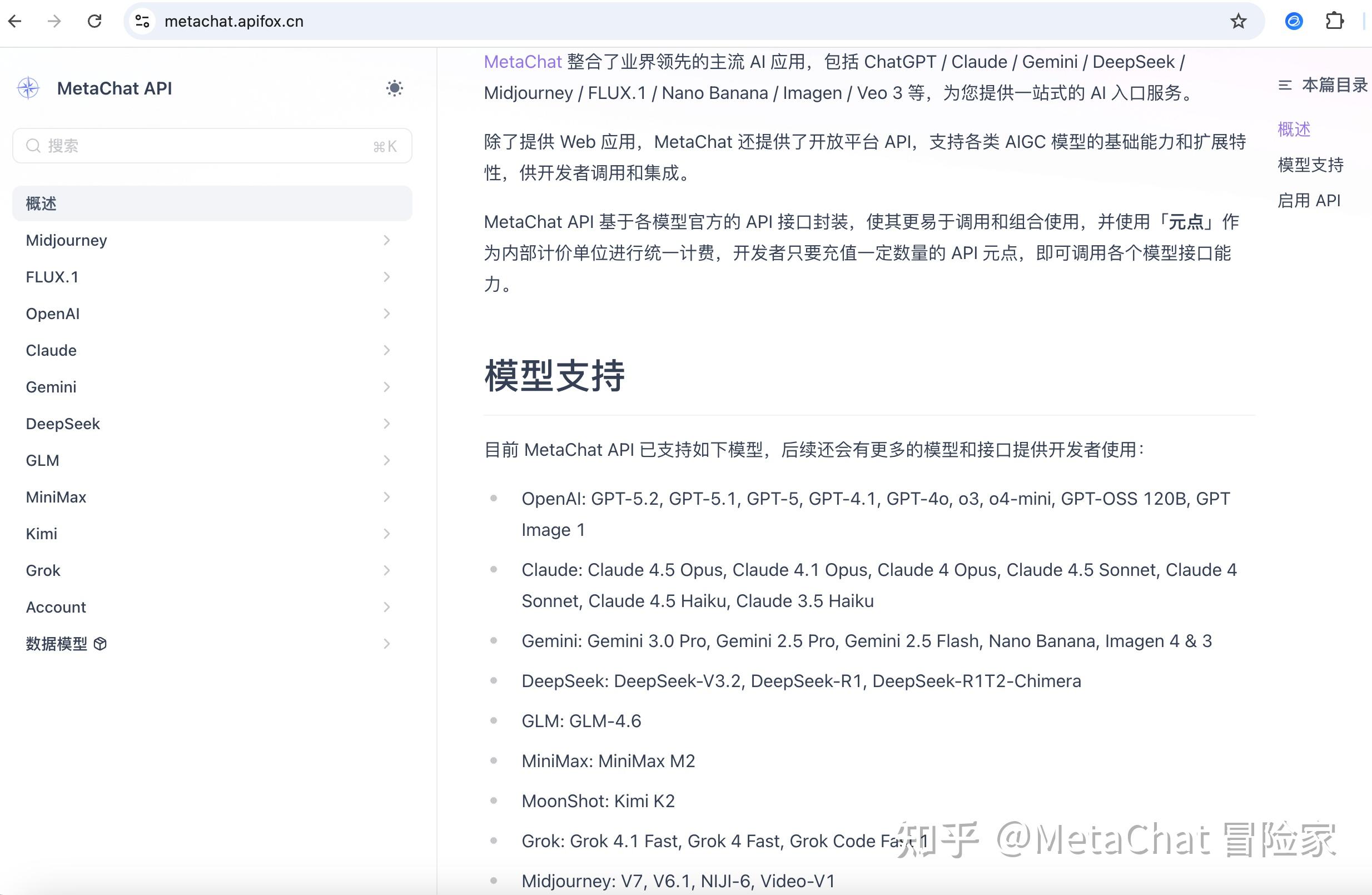The height and width of the screenshot is (895, 1372).
Task: Click the browser forward arrow
Action: (x=54, y=21)
